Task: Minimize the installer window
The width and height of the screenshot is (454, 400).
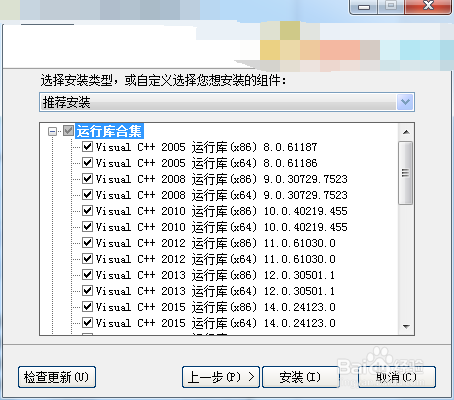Action: click(x=364, y=6)
